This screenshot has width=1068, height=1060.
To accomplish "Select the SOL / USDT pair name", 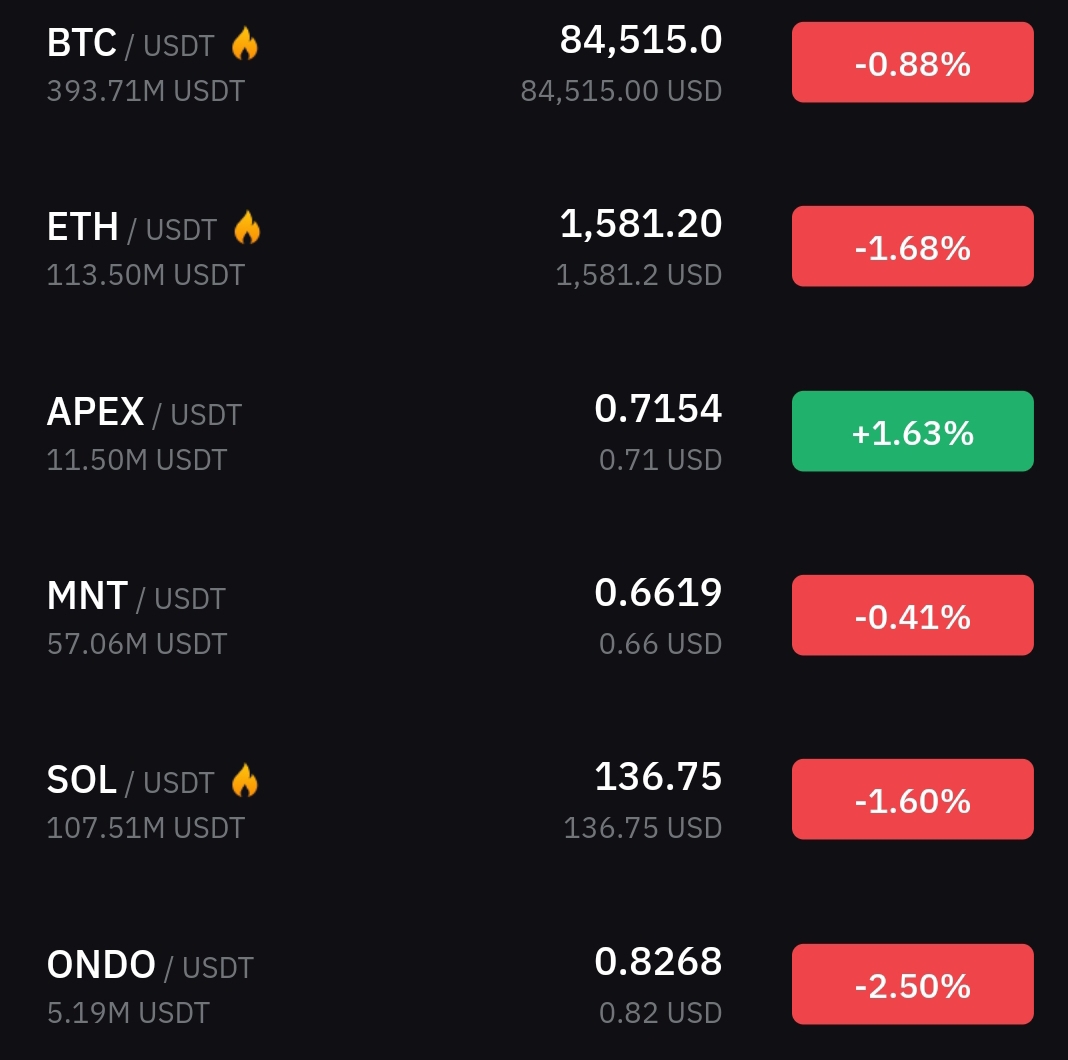I will (x=131, y=781).
